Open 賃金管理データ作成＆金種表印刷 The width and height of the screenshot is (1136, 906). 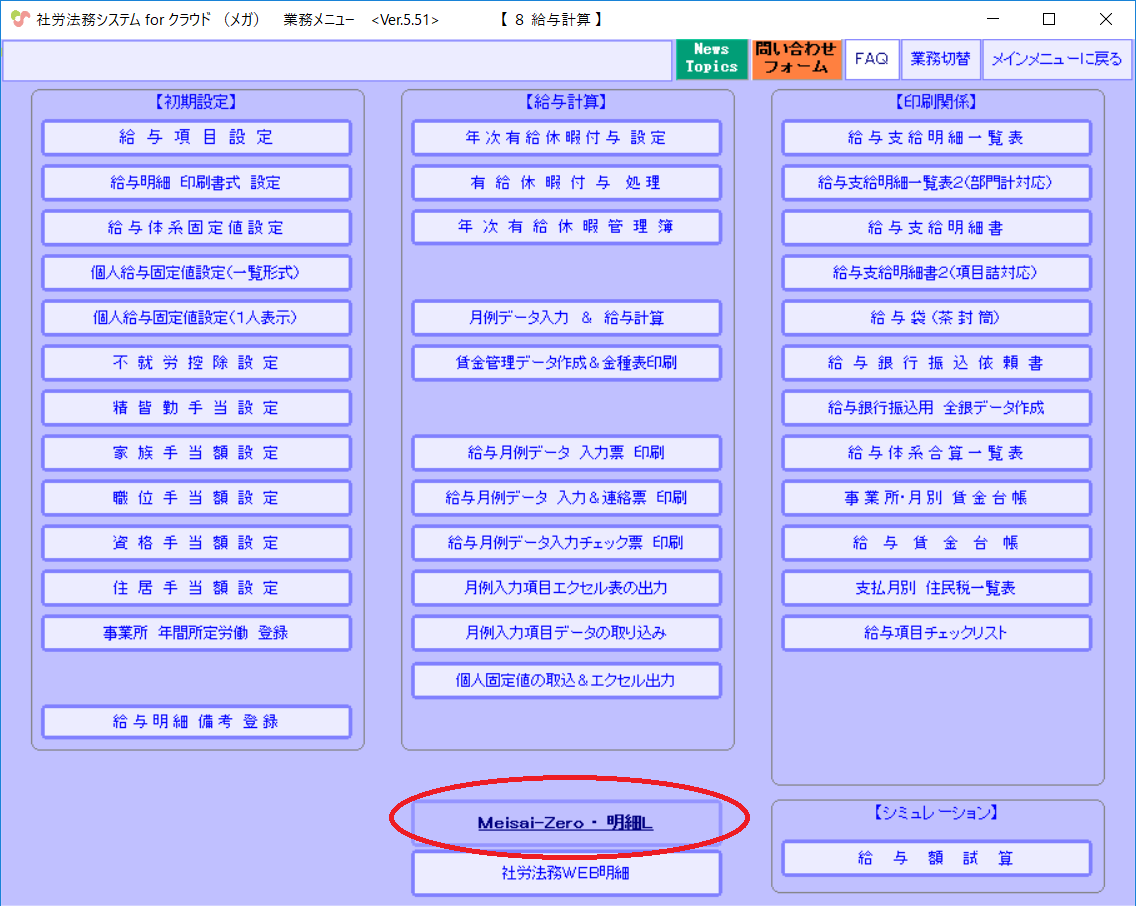tap(566, 362)
